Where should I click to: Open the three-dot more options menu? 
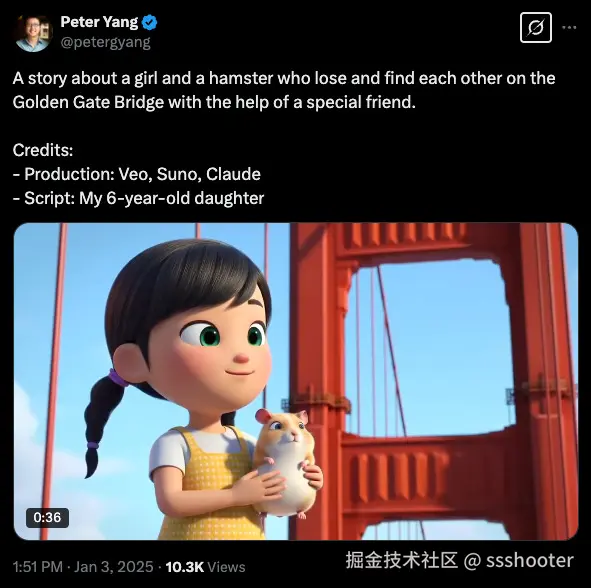[569, 27]
